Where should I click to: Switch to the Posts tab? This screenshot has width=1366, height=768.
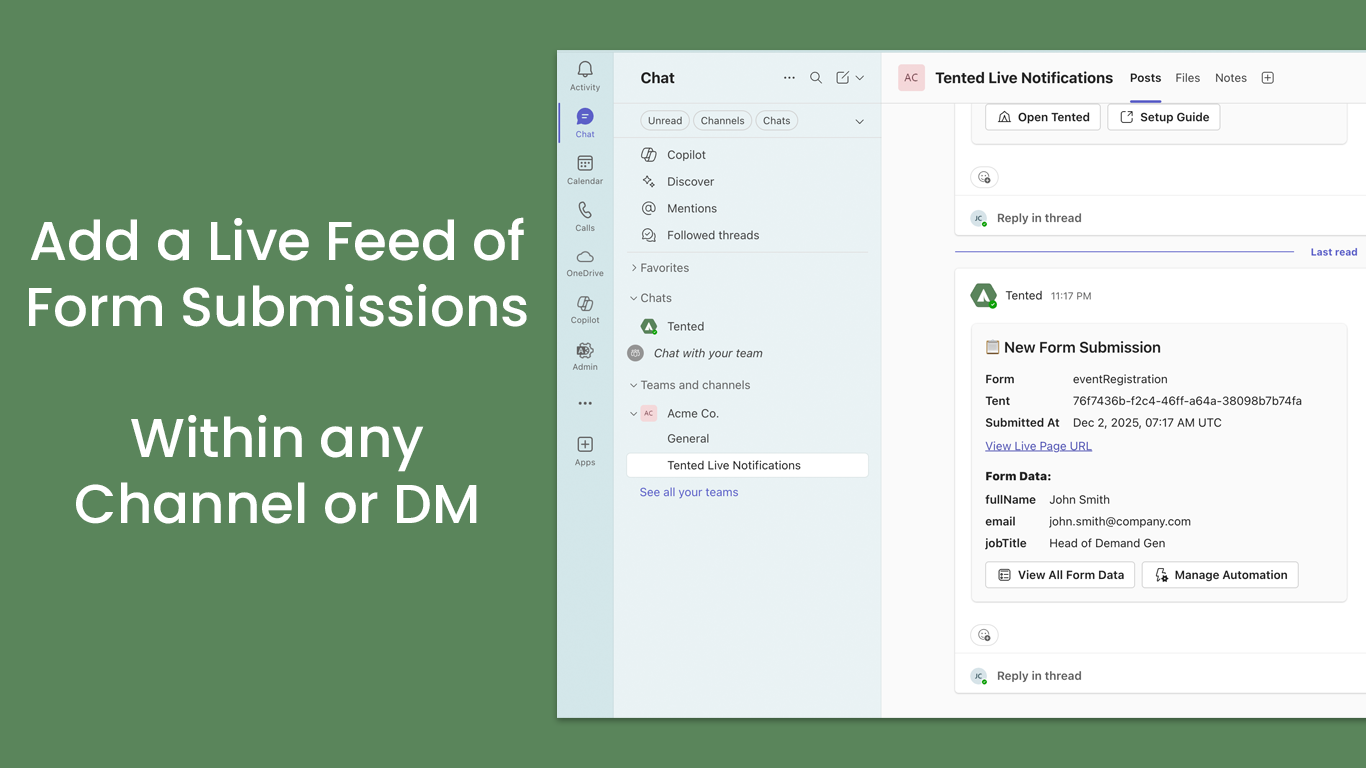coord(1145,78)
